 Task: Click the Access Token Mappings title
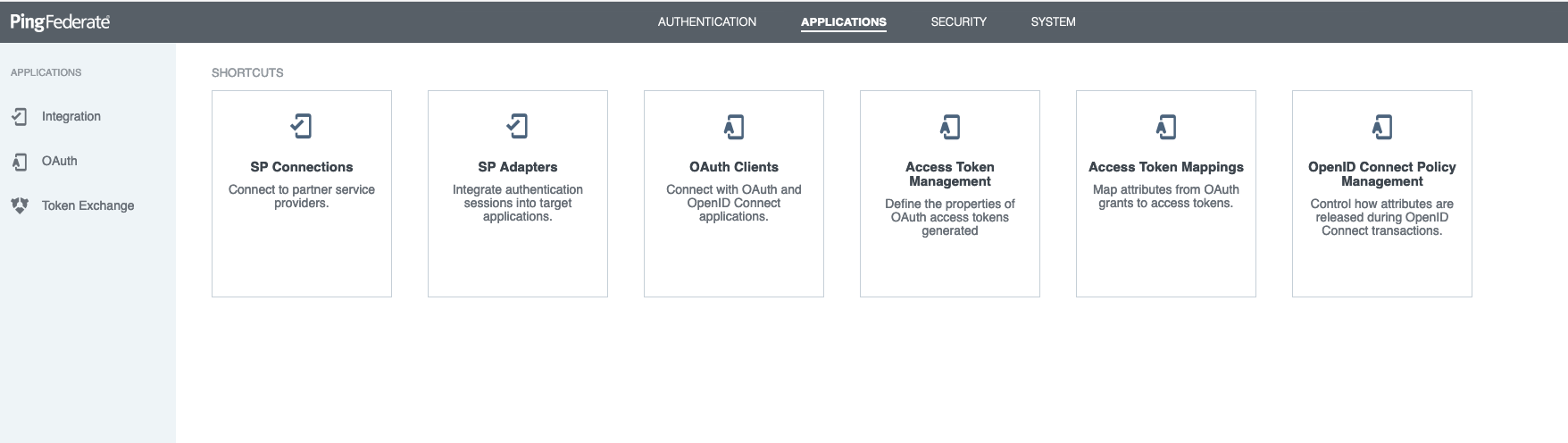pos(1166,167)
